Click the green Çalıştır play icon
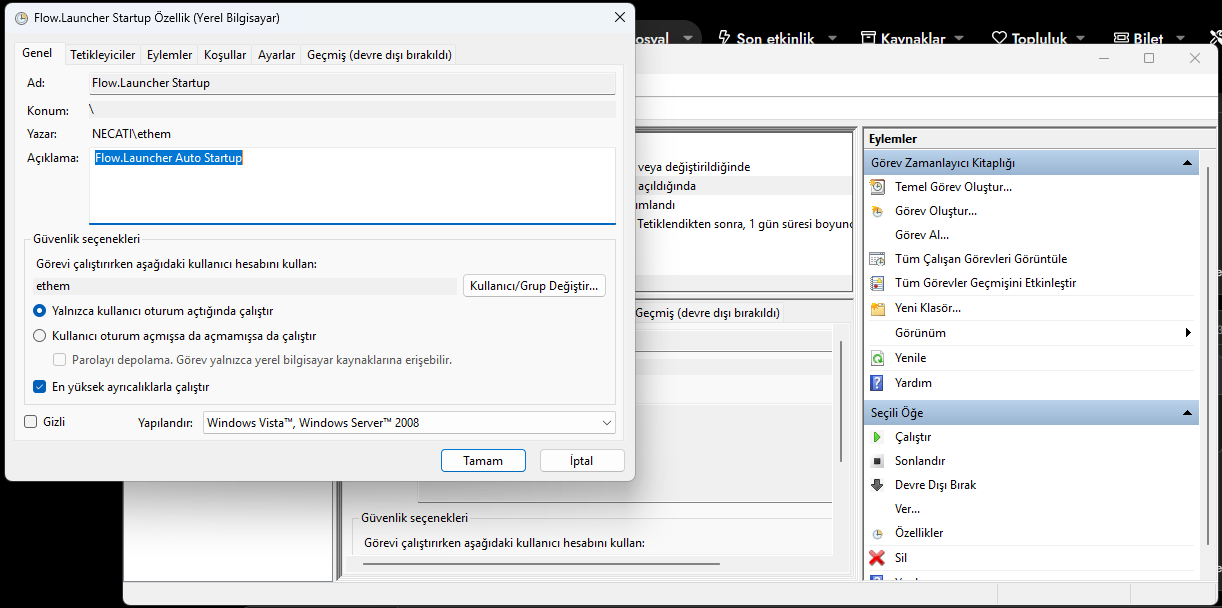The height and width of the screenshot is (608, 1222). [x=877, y=437]
